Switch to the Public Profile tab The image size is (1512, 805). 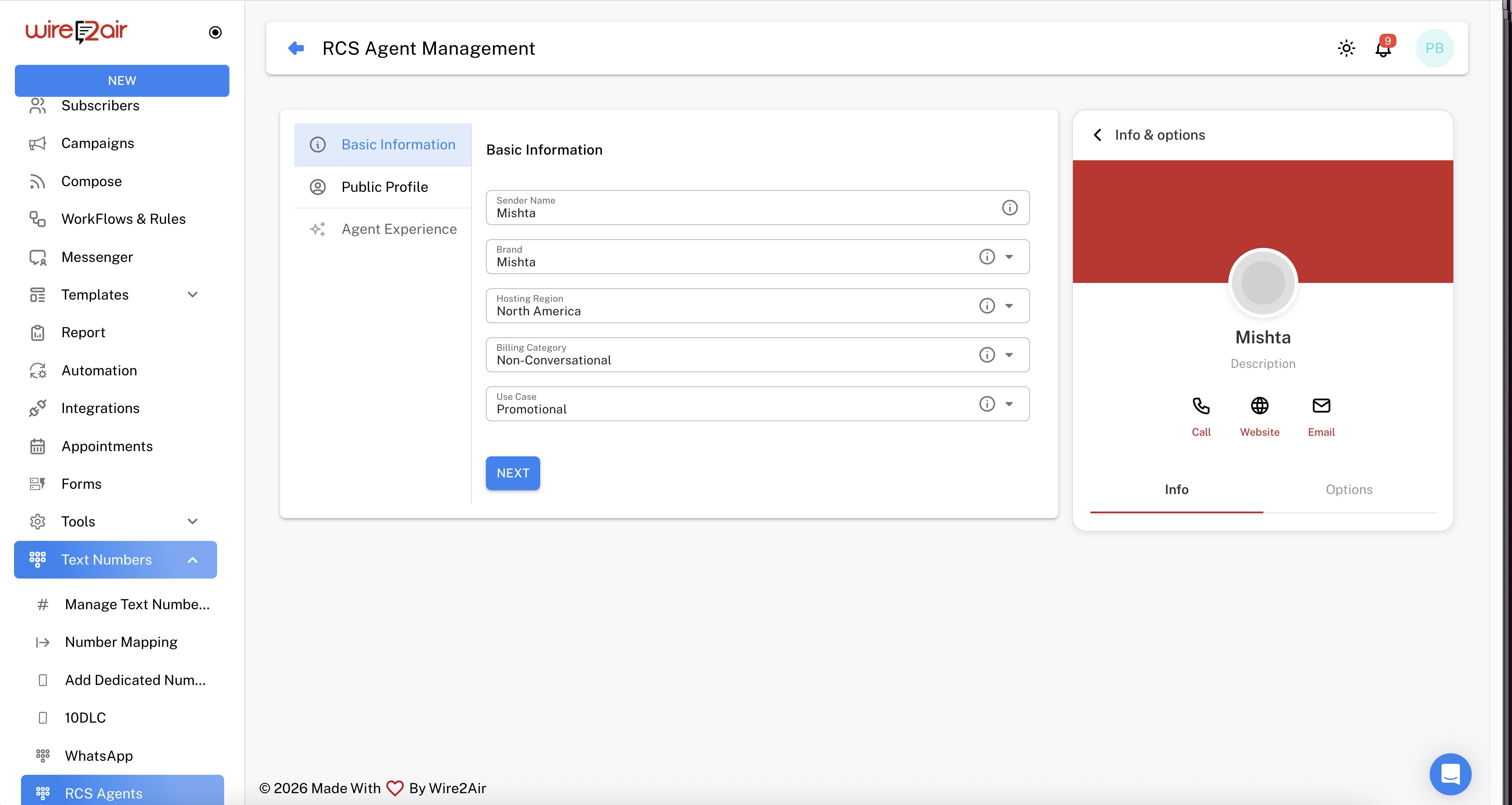(384, 187)
